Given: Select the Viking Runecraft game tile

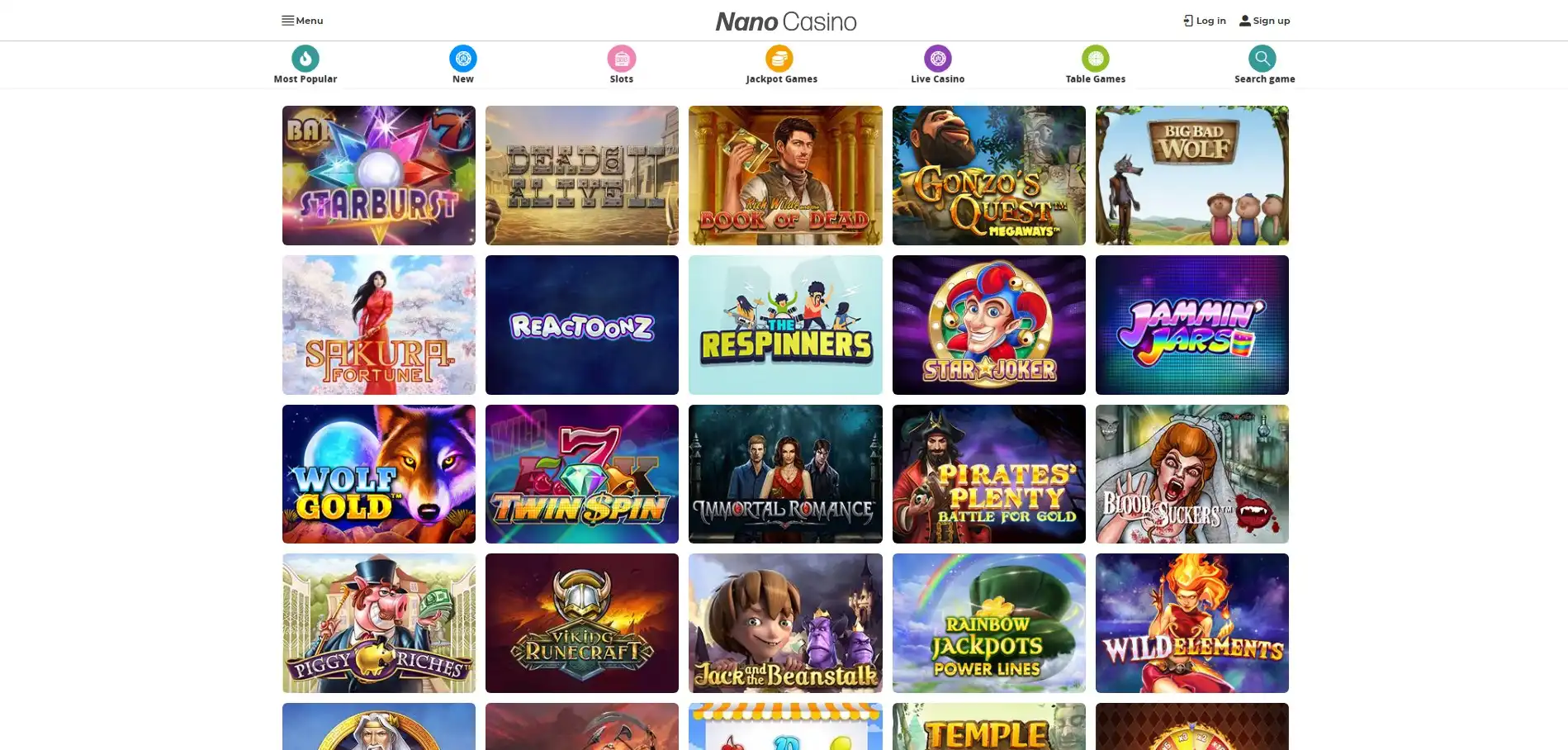Looking at the screenshot, I should (582, 624).
